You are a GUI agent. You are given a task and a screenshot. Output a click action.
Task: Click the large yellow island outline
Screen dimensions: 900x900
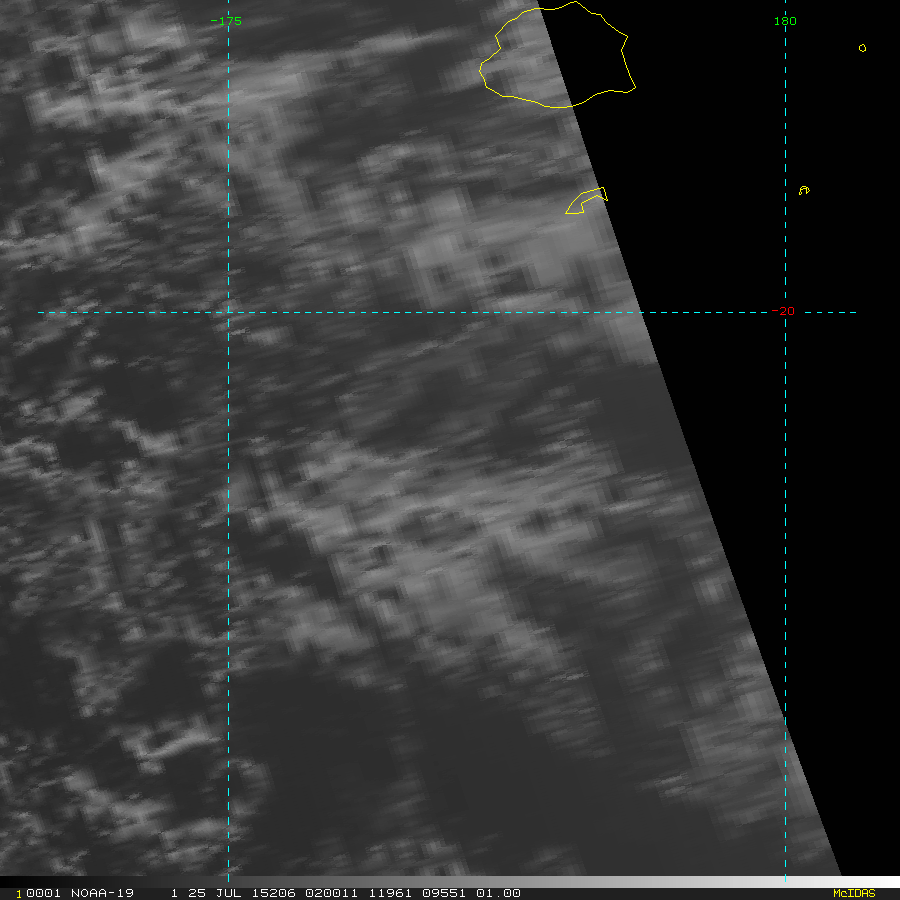pos(556,55)
